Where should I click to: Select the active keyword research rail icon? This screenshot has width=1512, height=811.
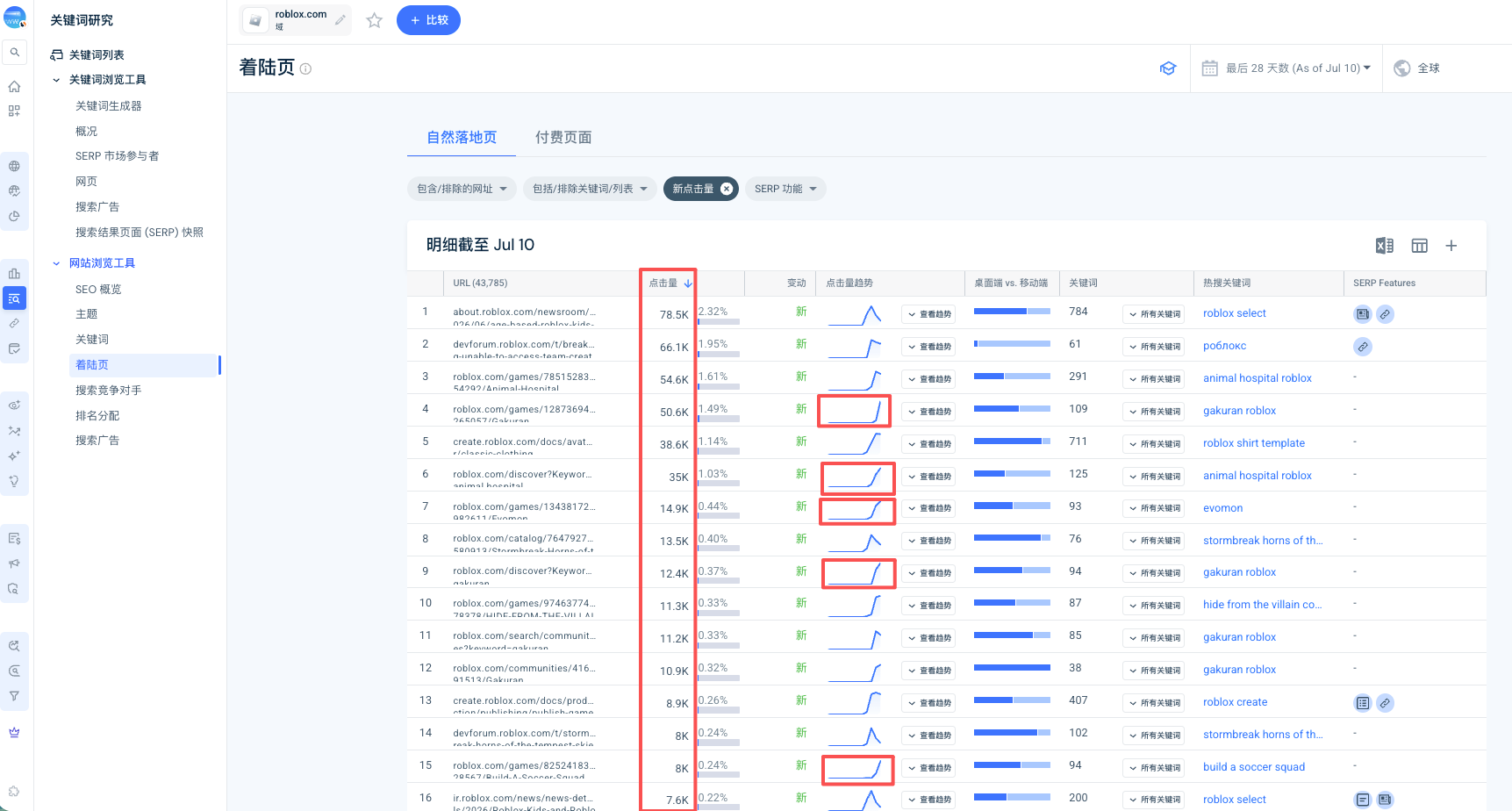[x=14, y=298]
